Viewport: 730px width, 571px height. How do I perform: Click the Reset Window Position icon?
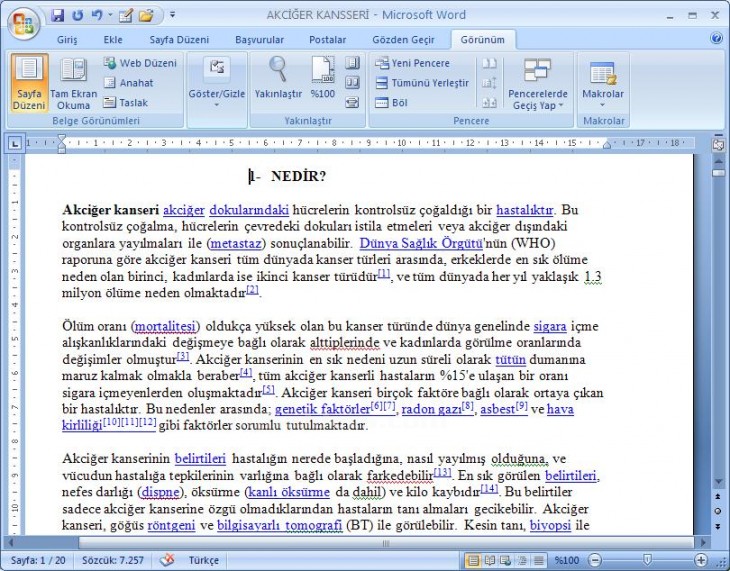[x=489, y=102]
